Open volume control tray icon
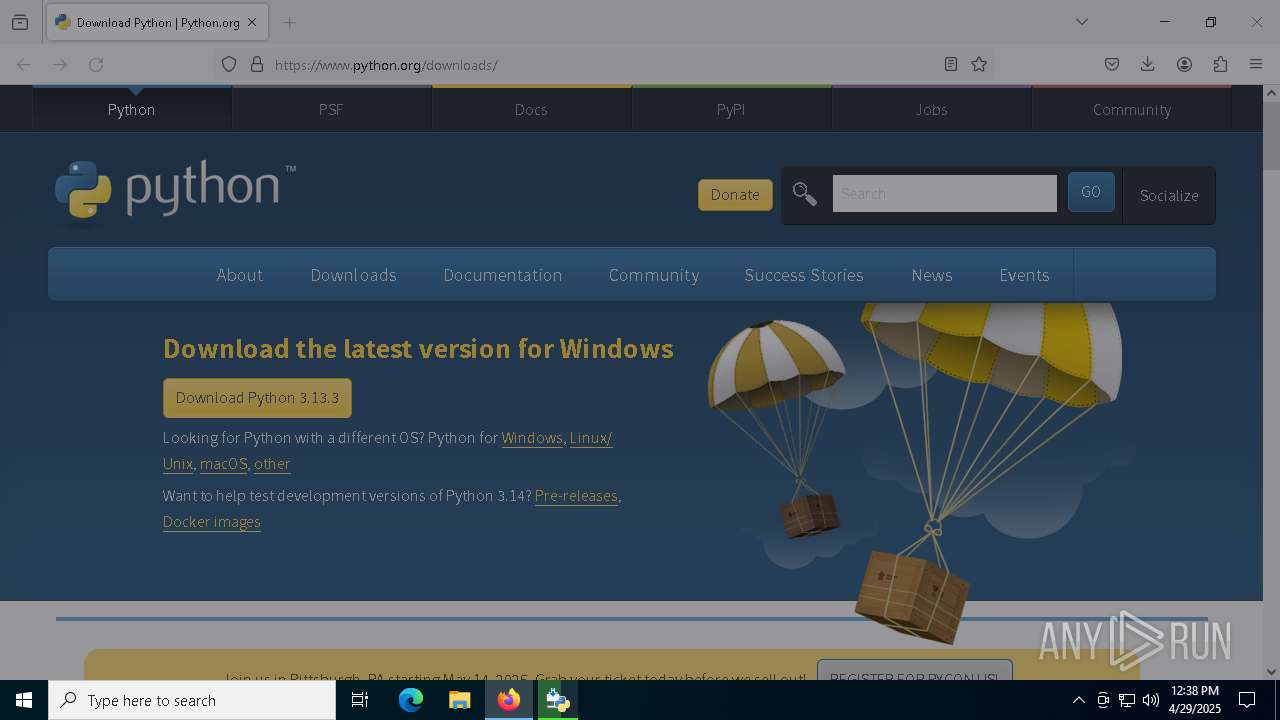The width and height of the screenshot is (1280, 720). pos(1151,700)
